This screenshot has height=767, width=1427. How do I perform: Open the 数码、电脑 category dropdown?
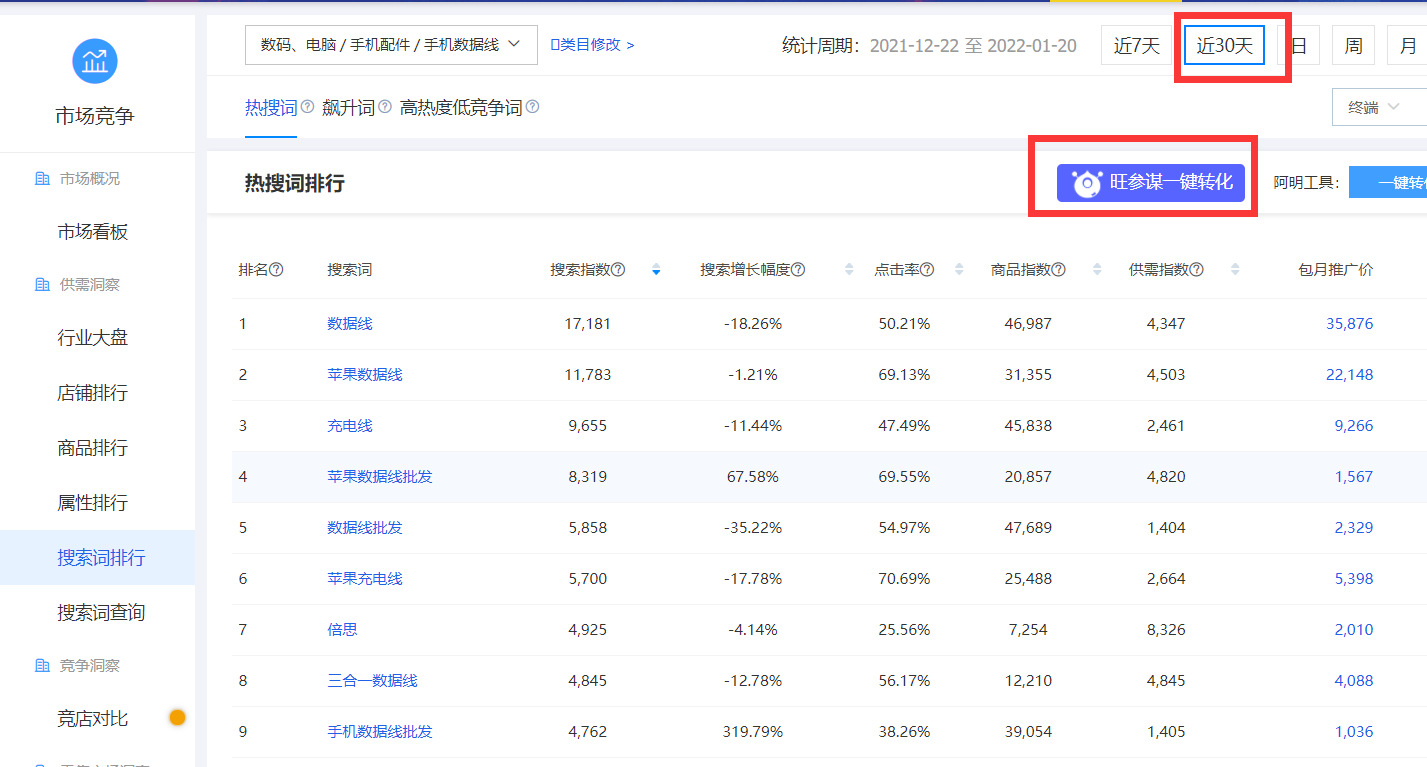point(391,45)
